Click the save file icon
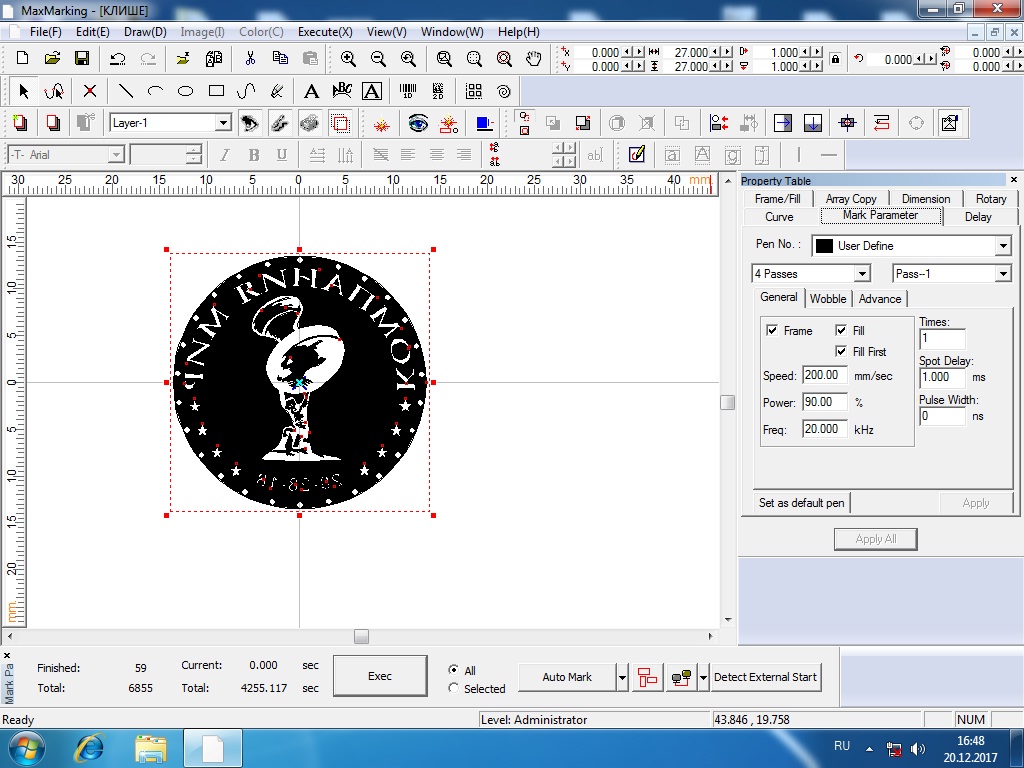 [82, 59]
